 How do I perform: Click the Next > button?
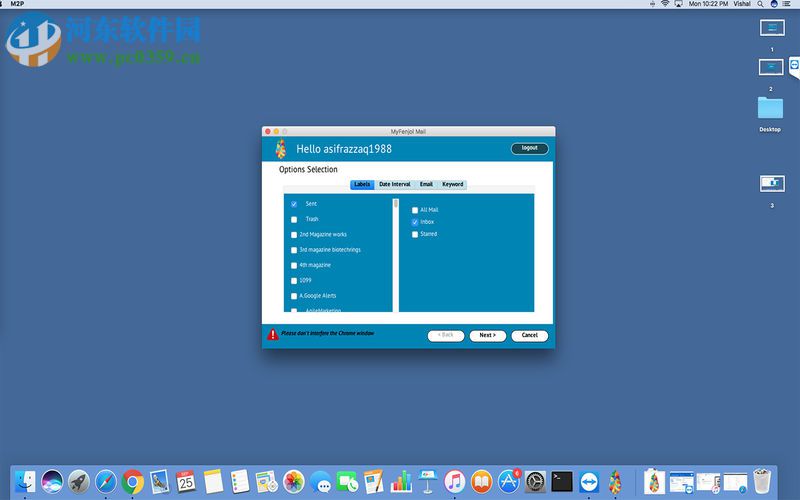pos(488,335)
